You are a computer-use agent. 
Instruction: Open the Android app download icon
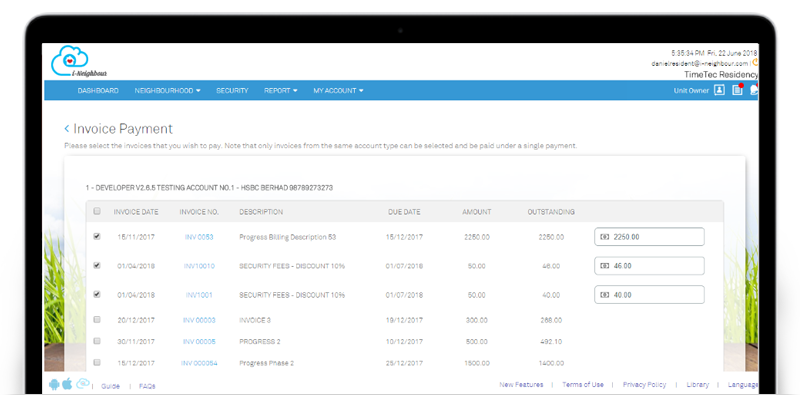54,384
